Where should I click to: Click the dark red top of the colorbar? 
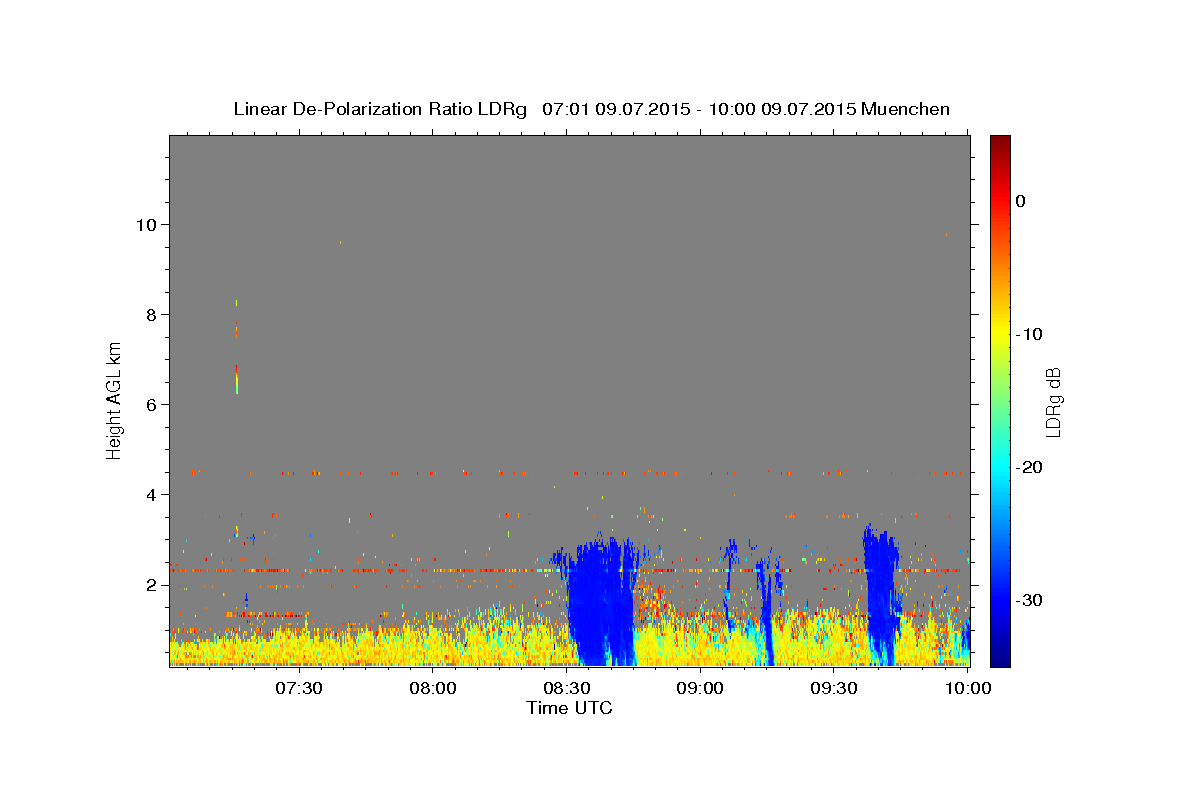coord(1000,145)
